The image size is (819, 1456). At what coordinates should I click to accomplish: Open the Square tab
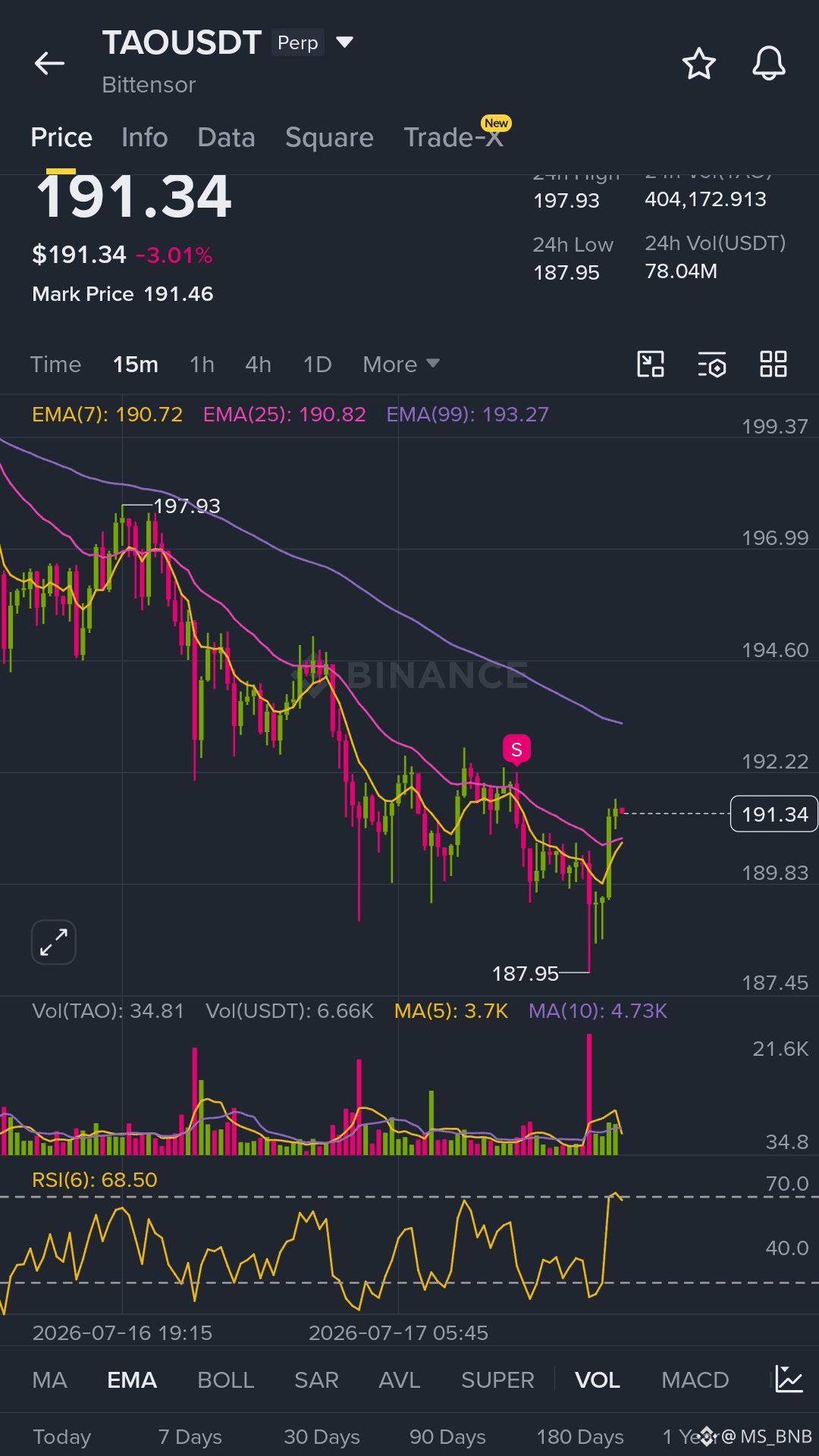click(x=329, y=137)
